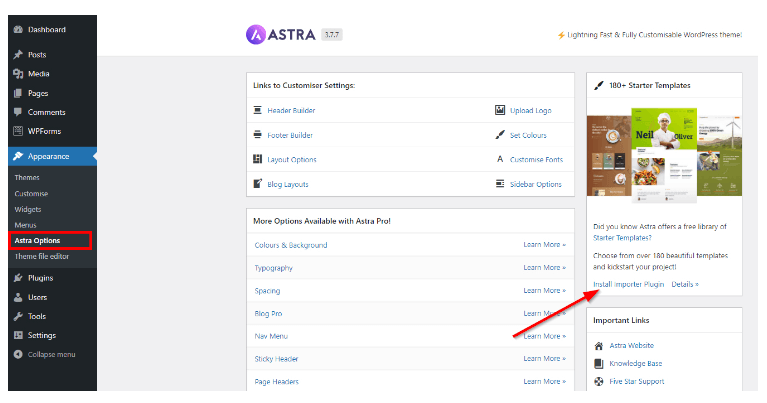The image size is (767, 403).
Task: Open the Footer Builder link
Action: (290, 135)
